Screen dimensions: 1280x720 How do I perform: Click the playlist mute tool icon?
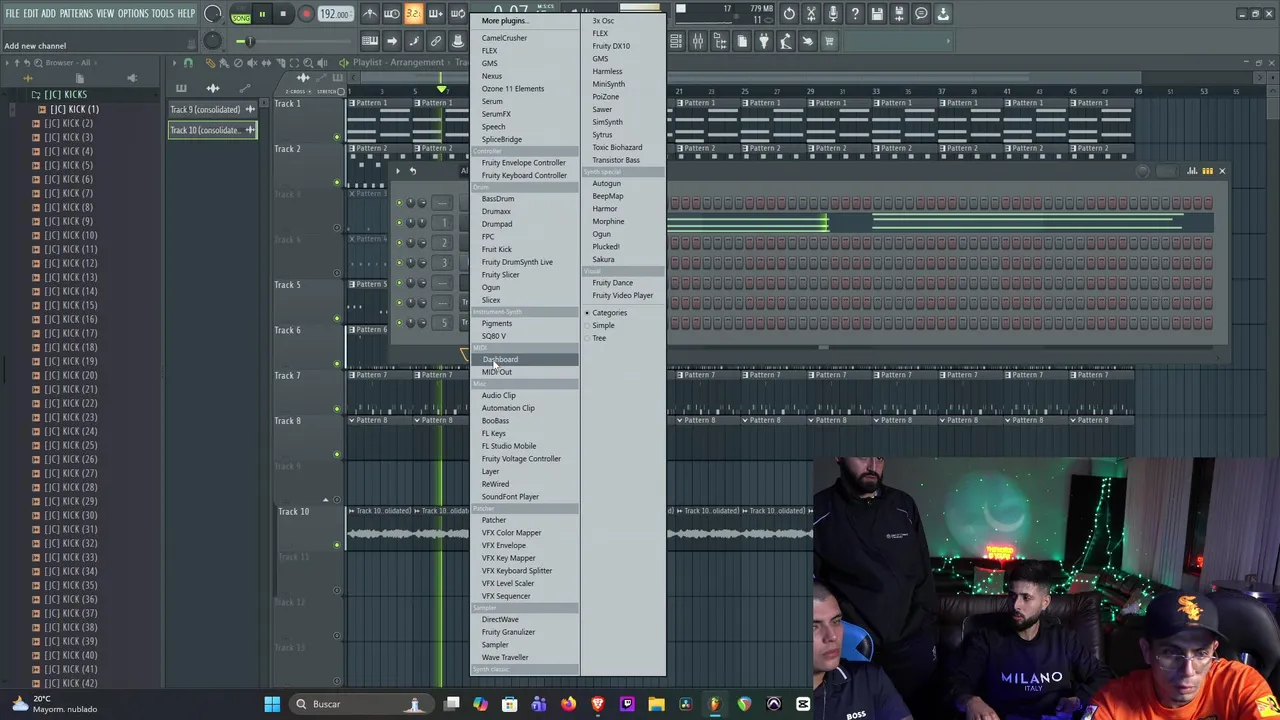click(x=251, y=63)
